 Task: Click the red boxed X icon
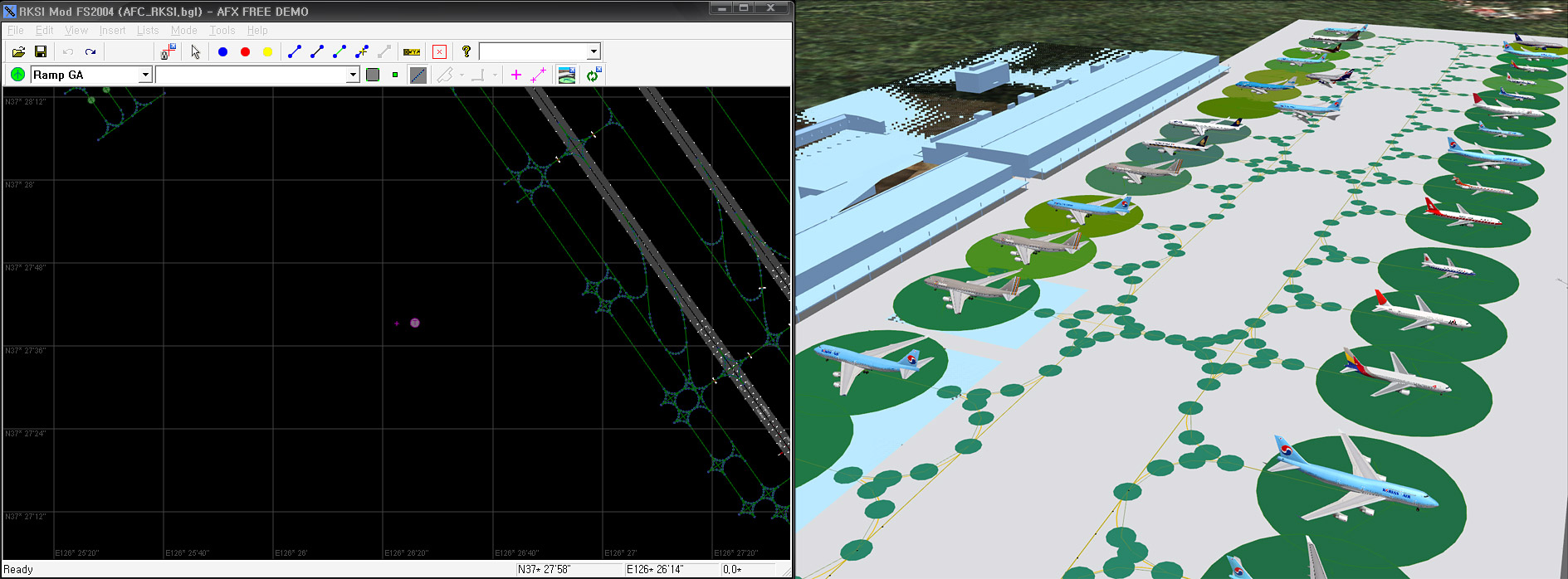point(440,51)
